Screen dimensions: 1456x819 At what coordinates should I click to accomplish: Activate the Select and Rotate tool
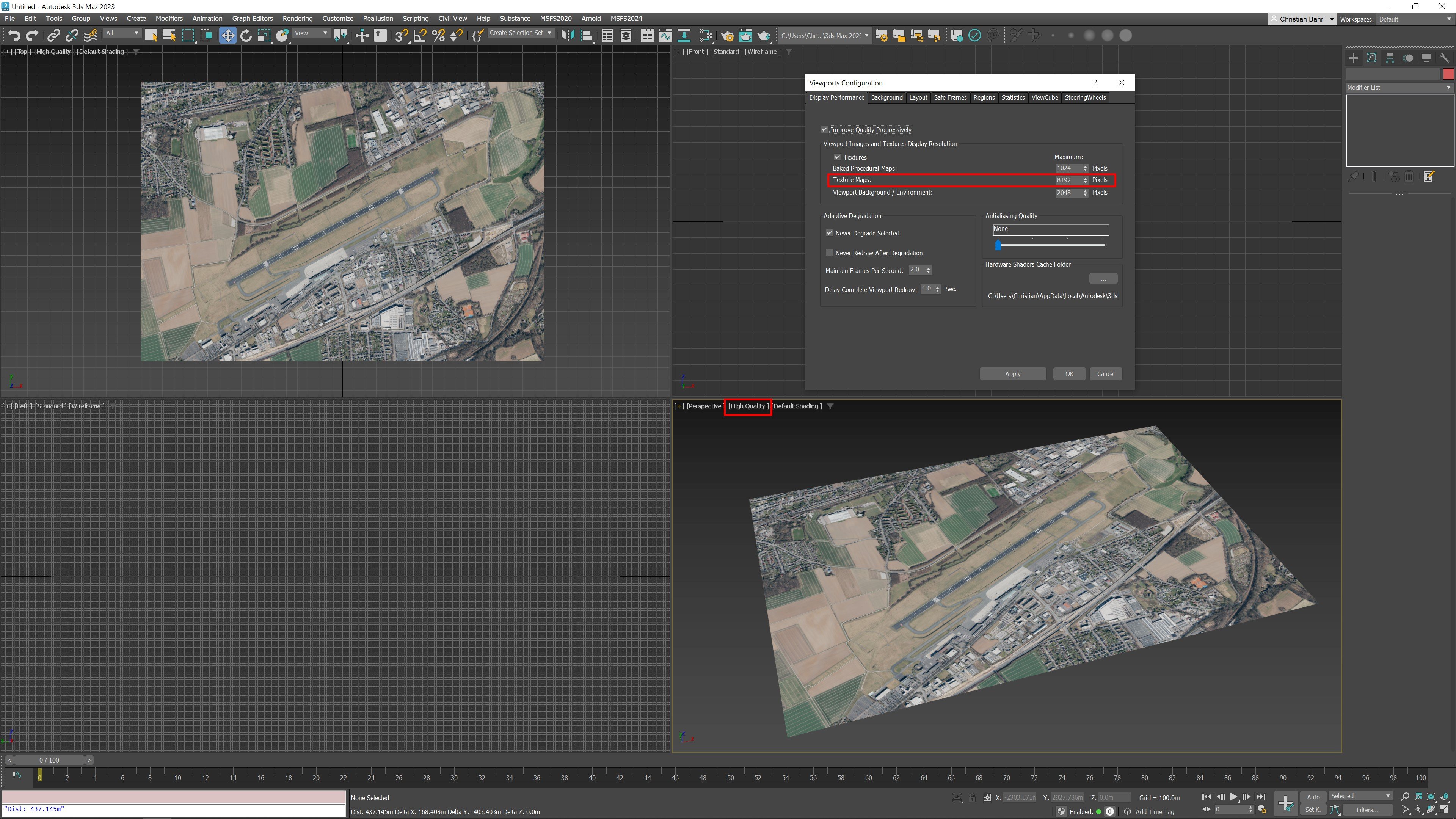[x=246, y=35]
